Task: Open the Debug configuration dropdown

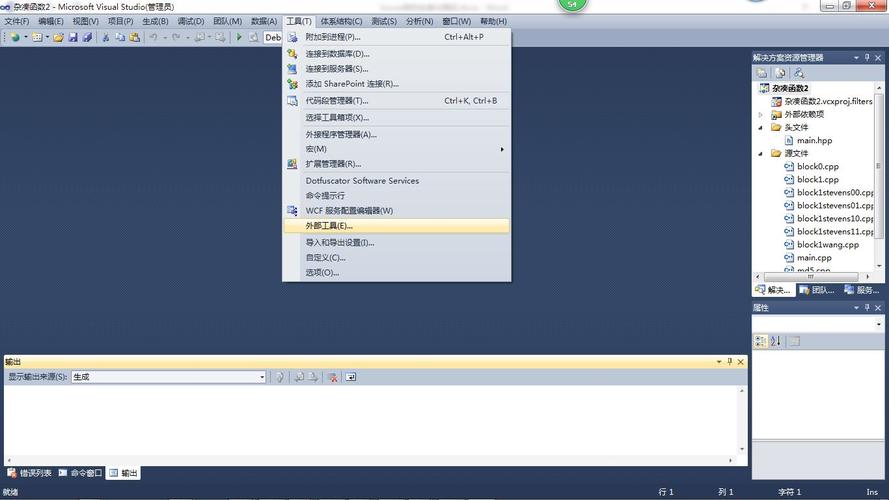Action: [273, 37]
